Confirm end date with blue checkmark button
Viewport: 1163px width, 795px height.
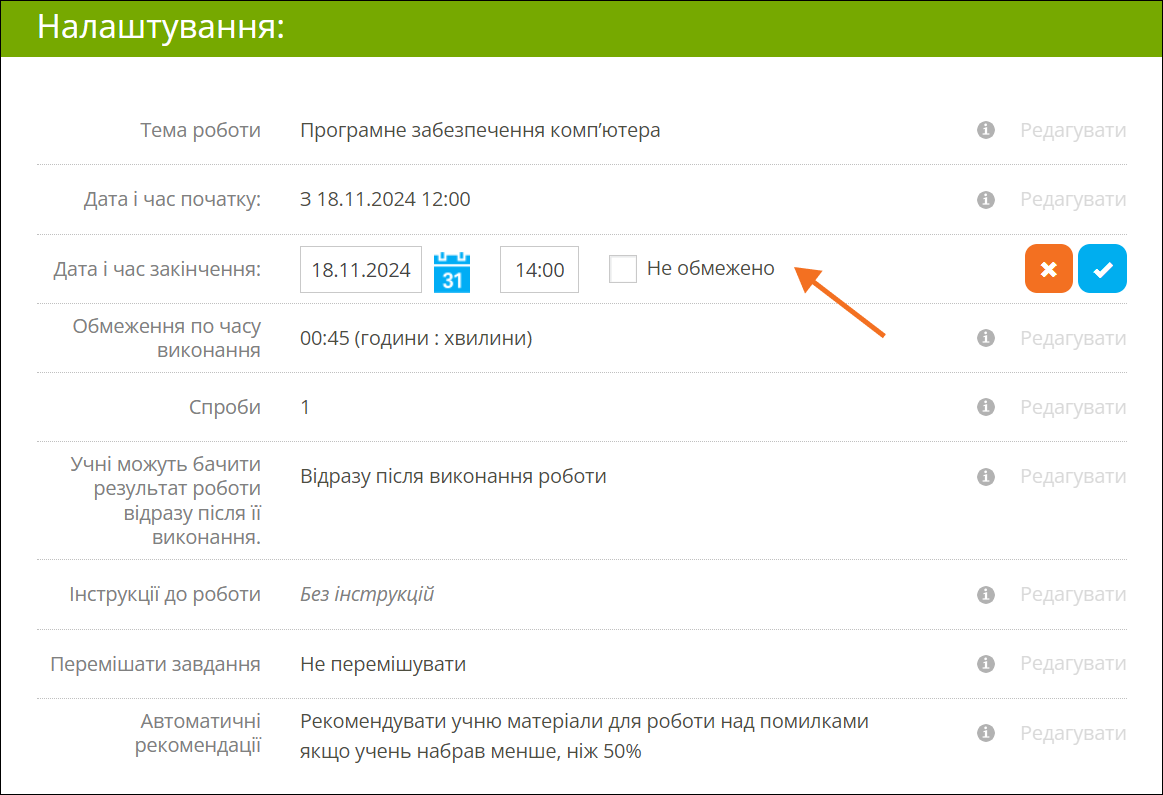[x=1102, y=269]
